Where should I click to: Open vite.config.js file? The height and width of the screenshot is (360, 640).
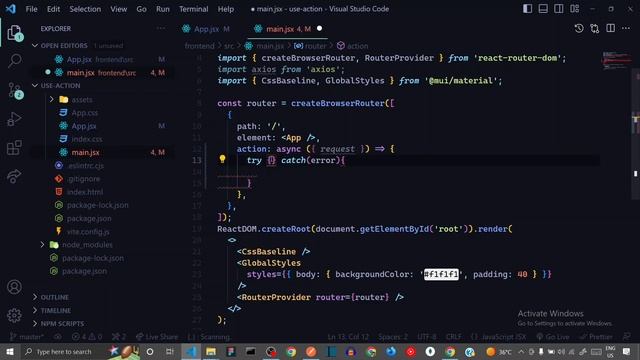pos(88,231)
